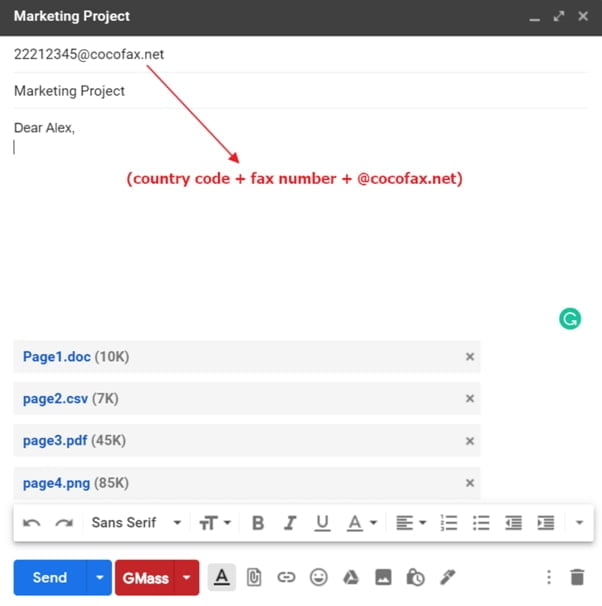Discard draft with the trash icon

pos(577,577)
